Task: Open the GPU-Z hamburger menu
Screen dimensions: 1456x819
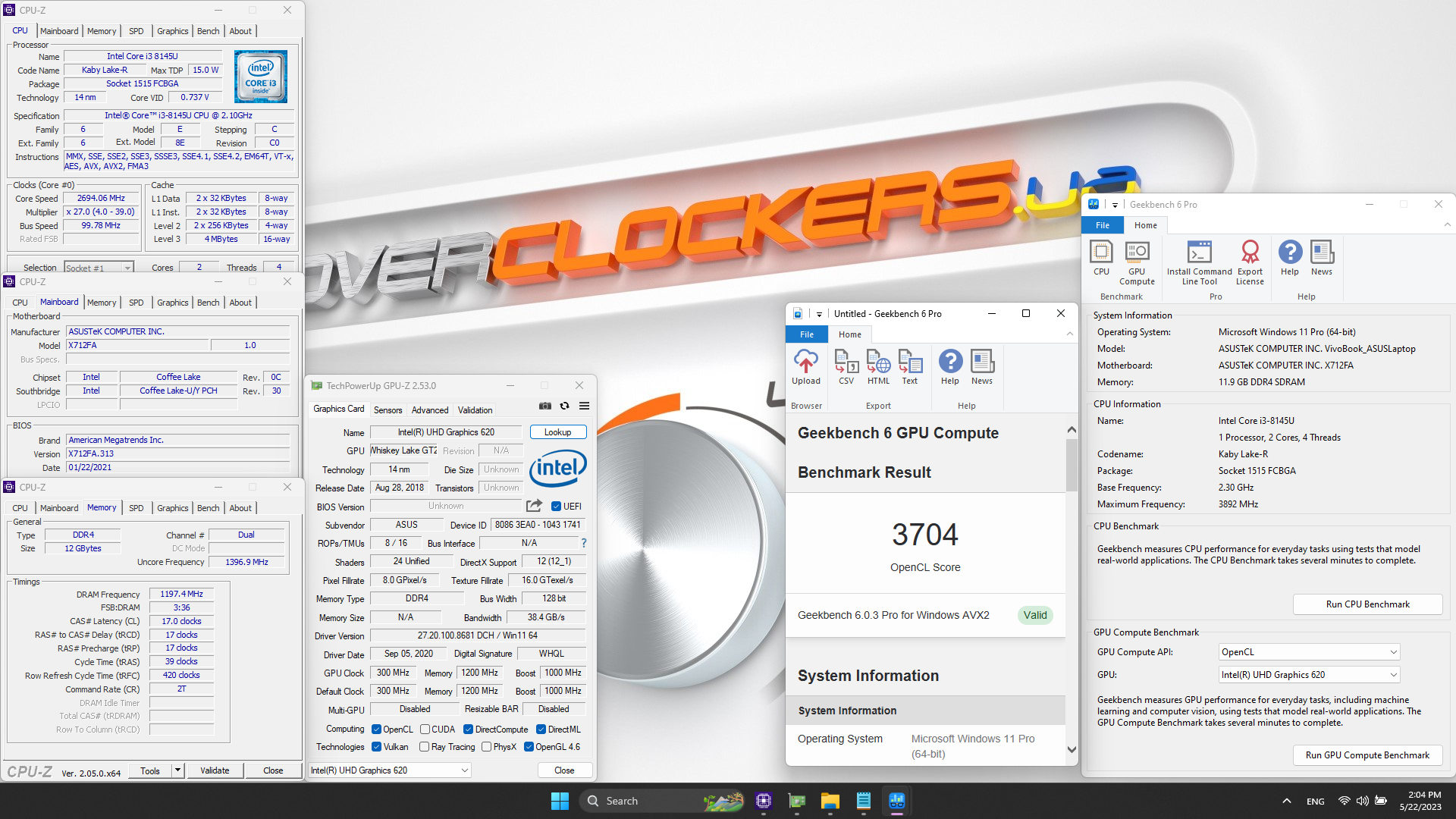Action: pos(585,406)
